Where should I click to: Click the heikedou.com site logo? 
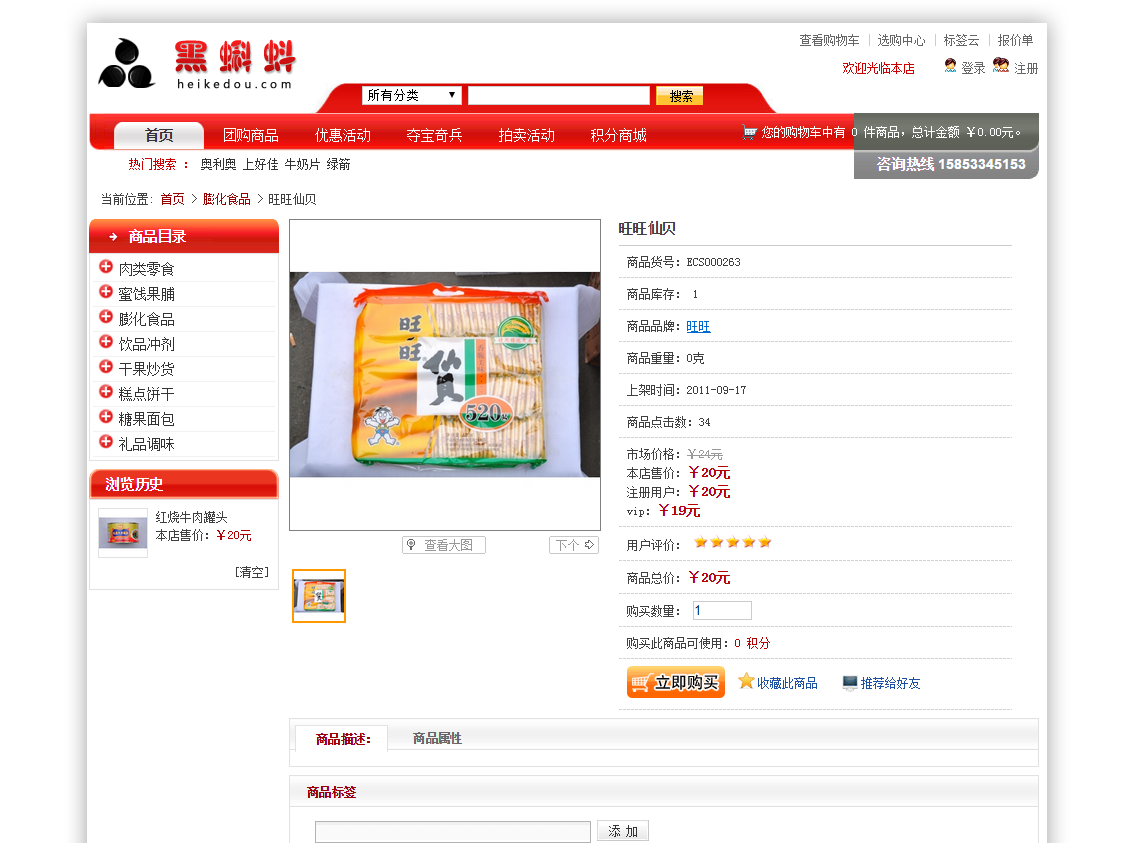click(197, 64)
